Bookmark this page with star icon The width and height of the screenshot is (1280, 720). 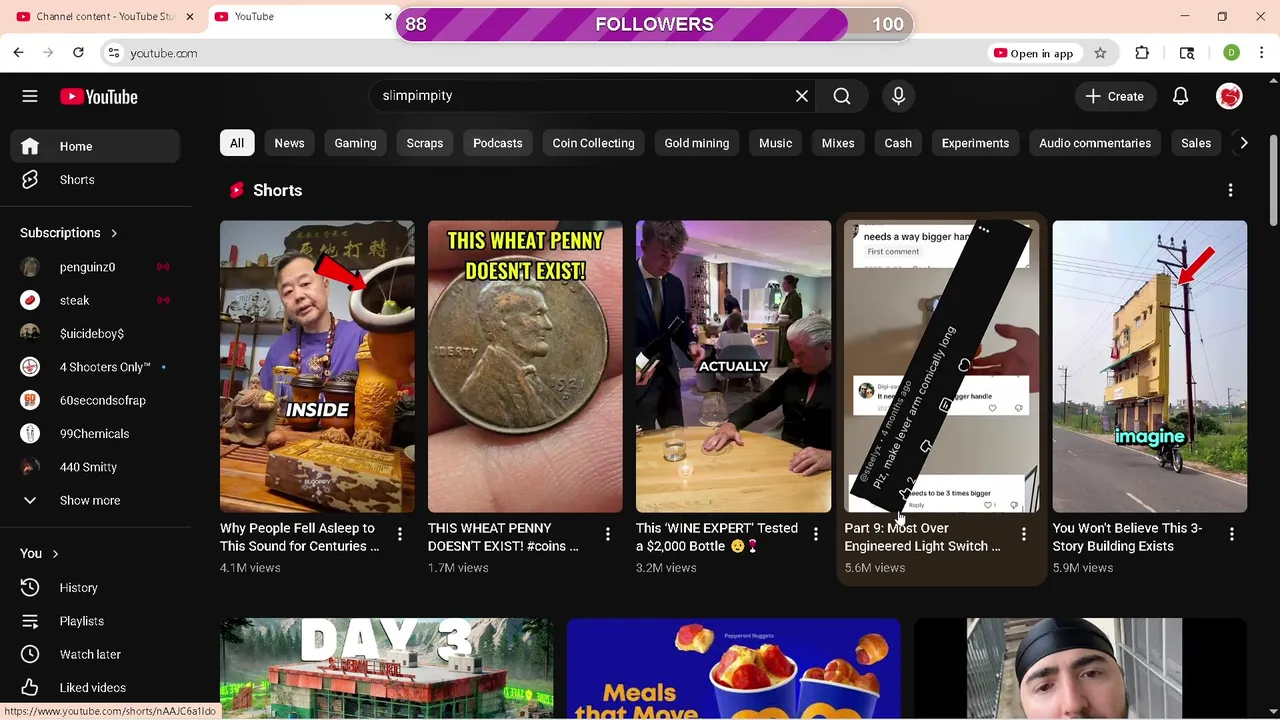click(x=1100, y=53)
